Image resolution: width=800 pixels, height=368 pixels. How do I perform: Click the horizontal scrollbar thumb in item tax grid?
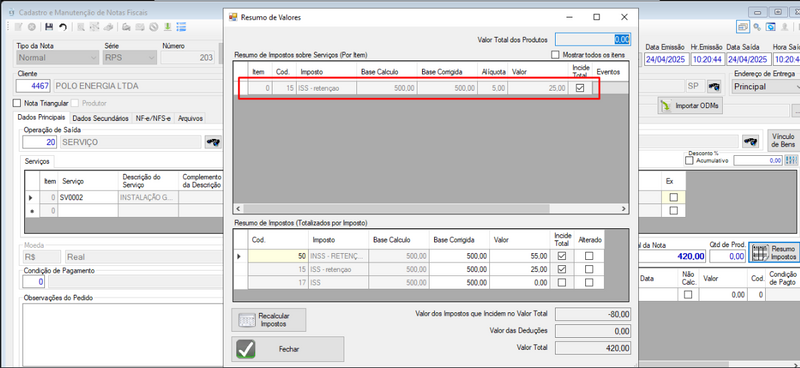(395, 209)
